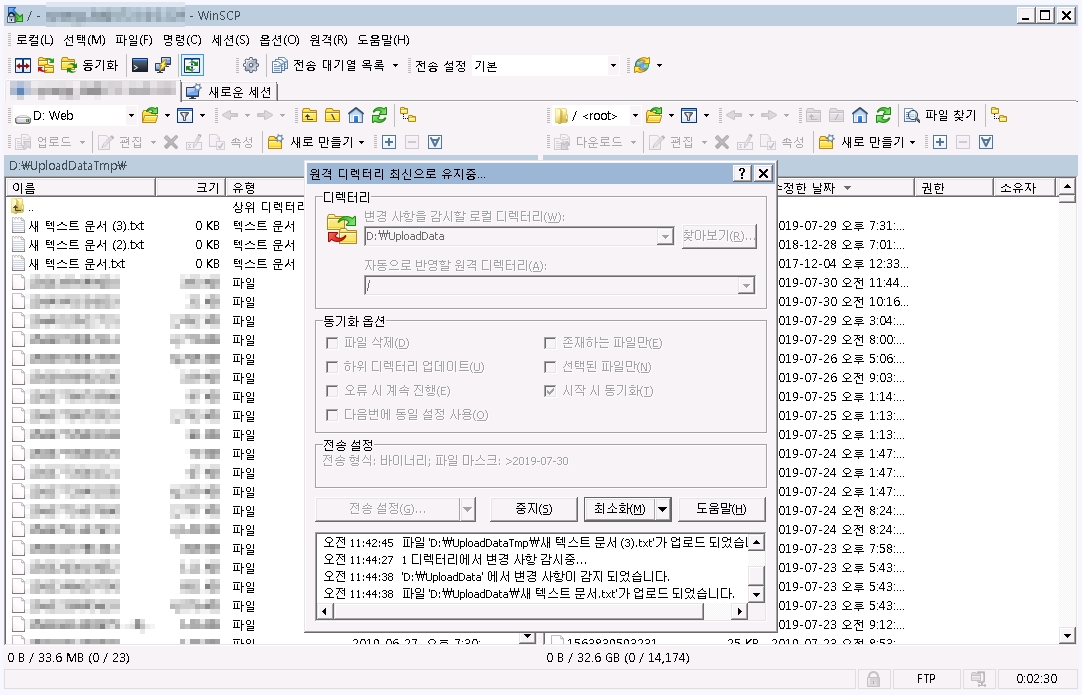Viewport: 1082px width, 695px height.
Task: Toggle the Keep Remote Directory up to Date icon
Action: (192, 66)
